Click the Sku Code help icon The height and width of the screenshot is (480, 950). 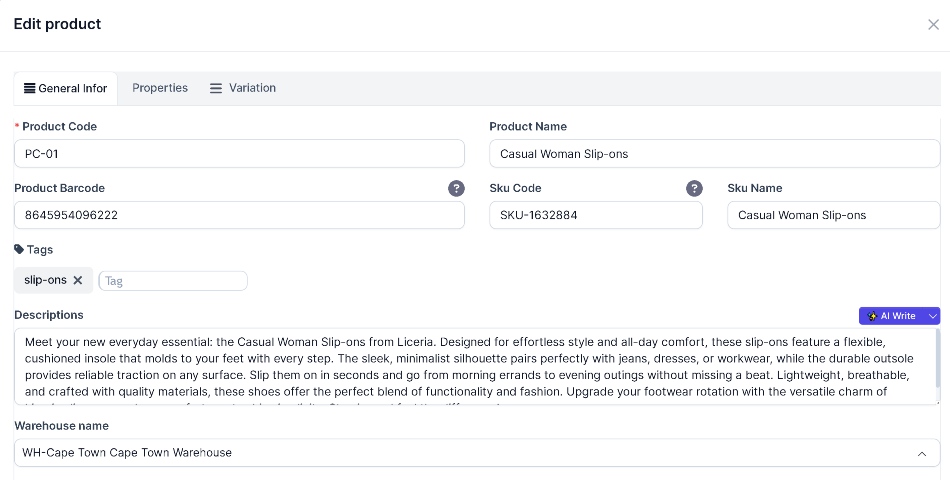click(694, 188)
